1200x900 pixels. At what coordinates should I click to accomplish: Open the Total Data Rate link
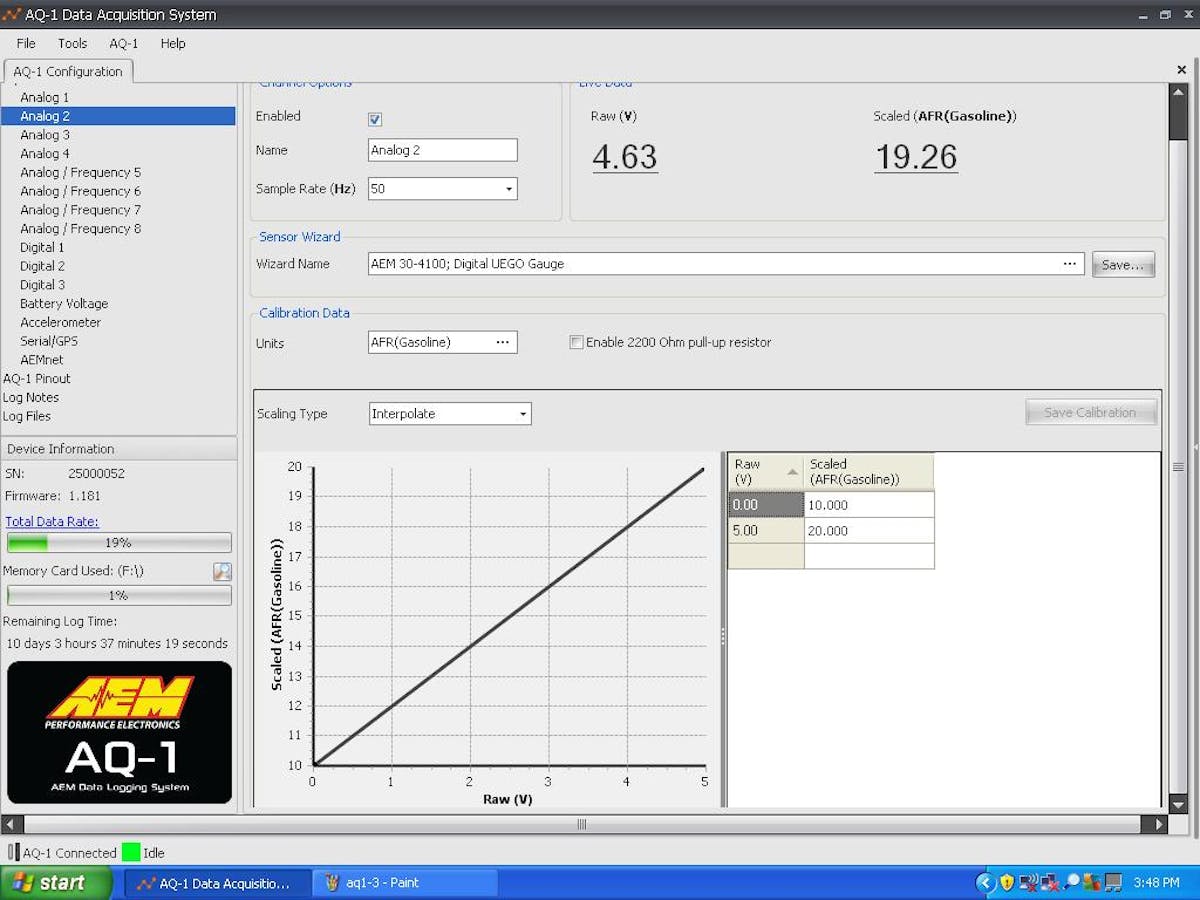point(52,521)
